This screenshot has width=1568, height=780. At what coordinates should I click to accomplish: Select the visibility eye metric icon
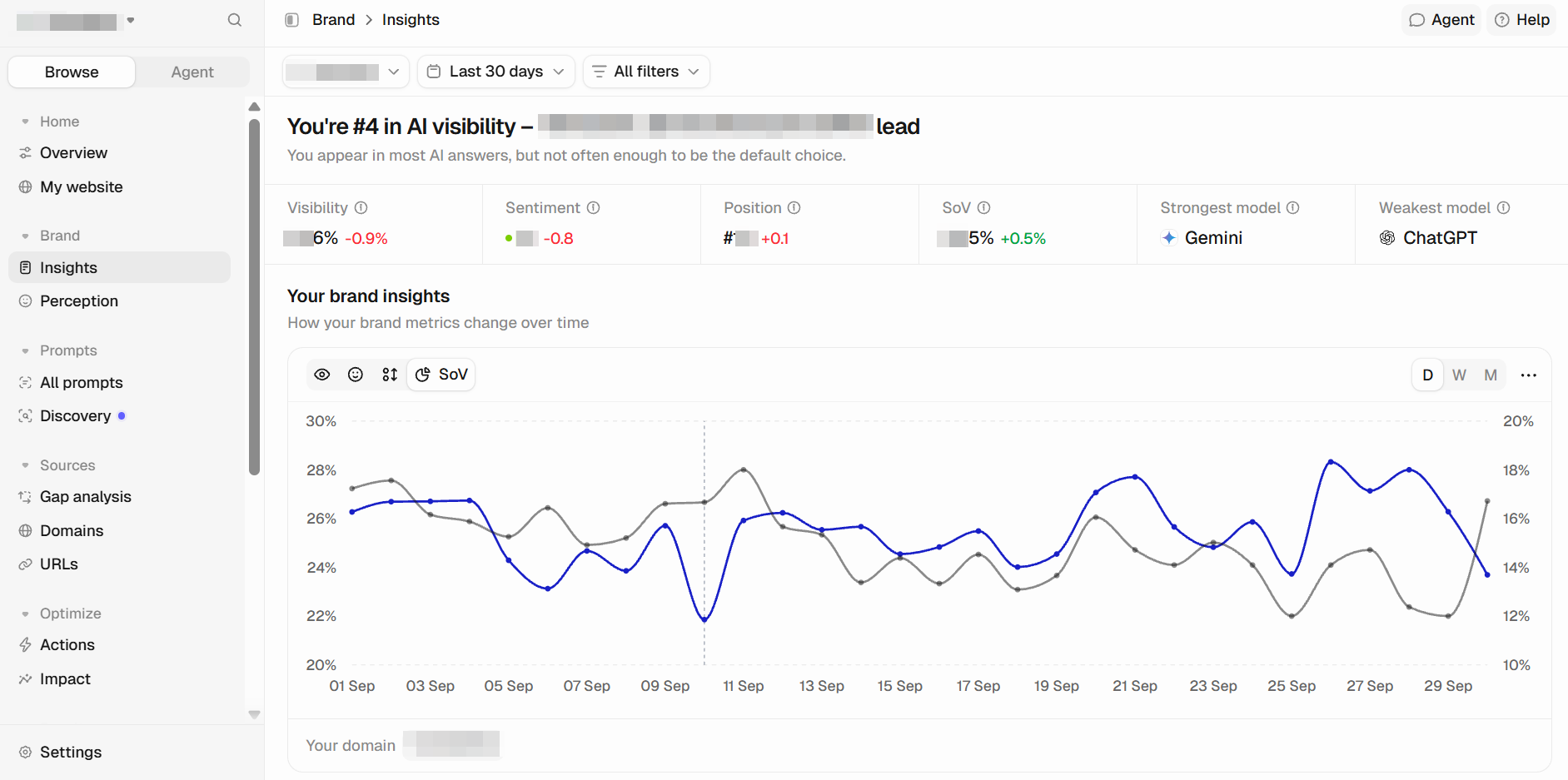point(322,375)
